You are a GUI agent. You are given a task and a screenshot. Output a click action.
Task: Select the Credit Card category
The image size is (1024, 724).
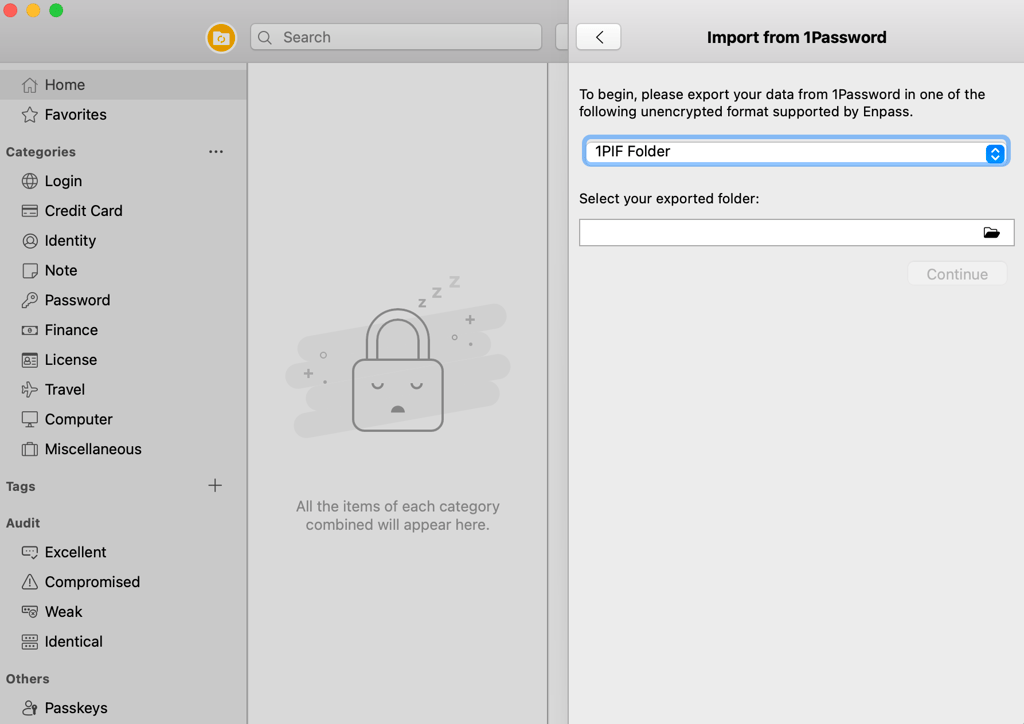click(x=123, y=211)
